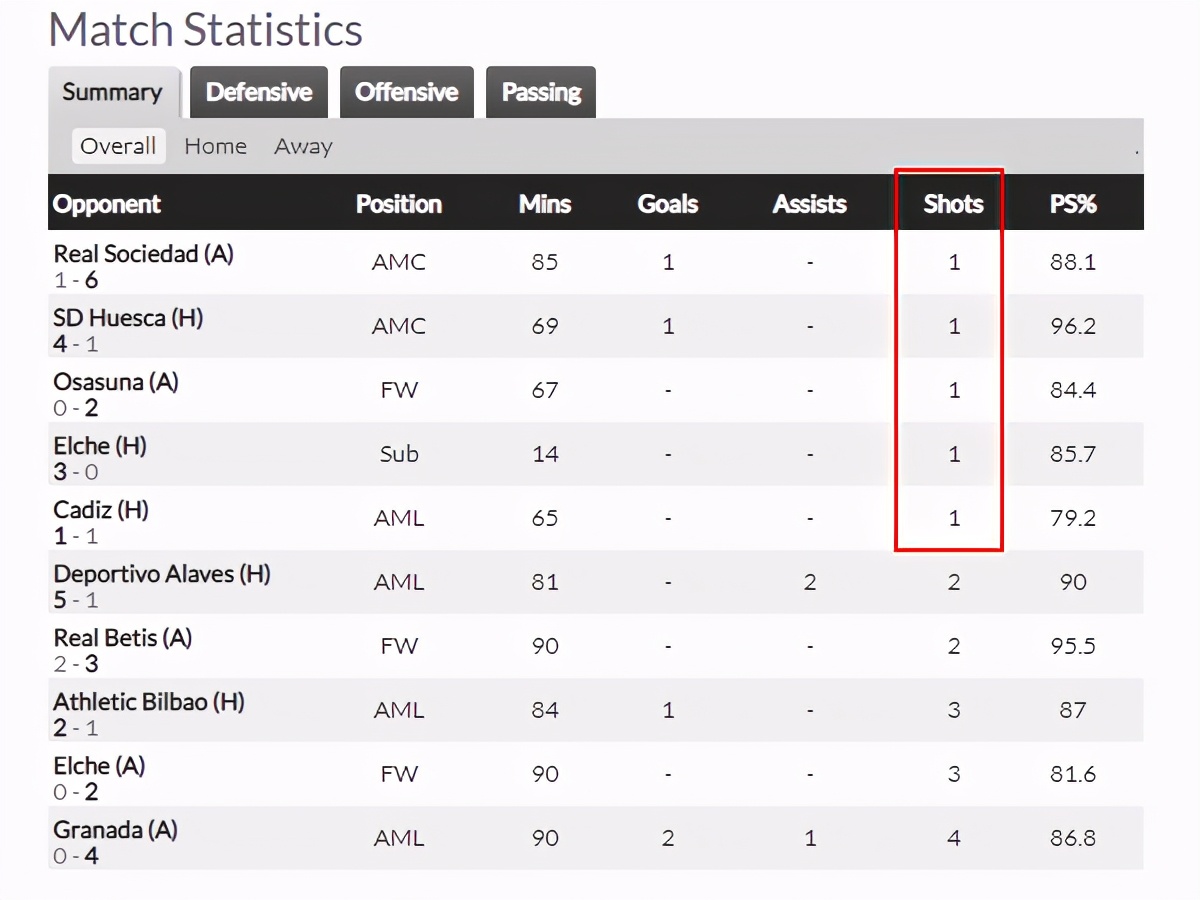
Task: Open the Elche (H) match
Action: pyautogui.click(x=100, y=446)
